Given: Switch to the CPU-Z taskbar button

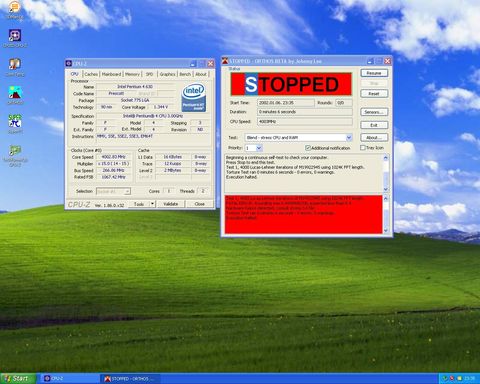Looking at the screenshot, I should tap(70, 378).
